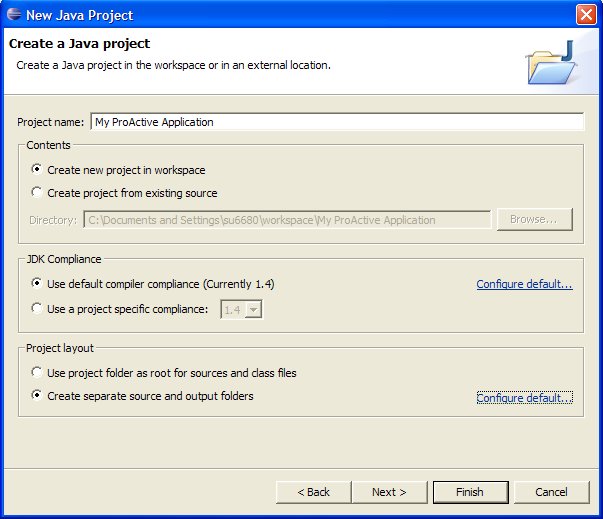This screenshot has width=603, height=519.
Task: Select Use a project specific compliance
Action: (x=38, y=309)
